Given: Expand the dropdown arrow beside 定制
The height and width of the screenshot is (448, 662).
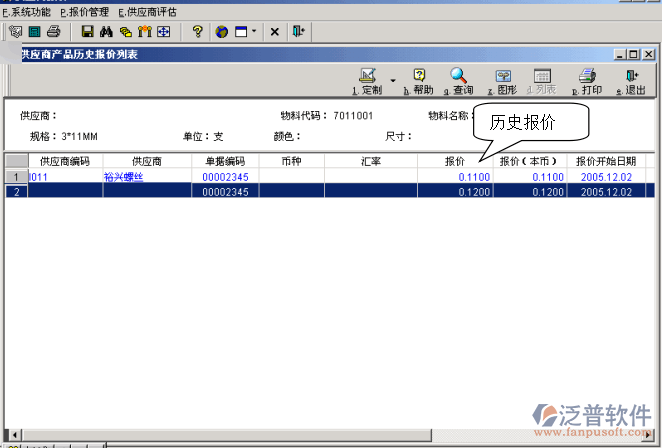Looking at the screenshot, I should 392,80.
